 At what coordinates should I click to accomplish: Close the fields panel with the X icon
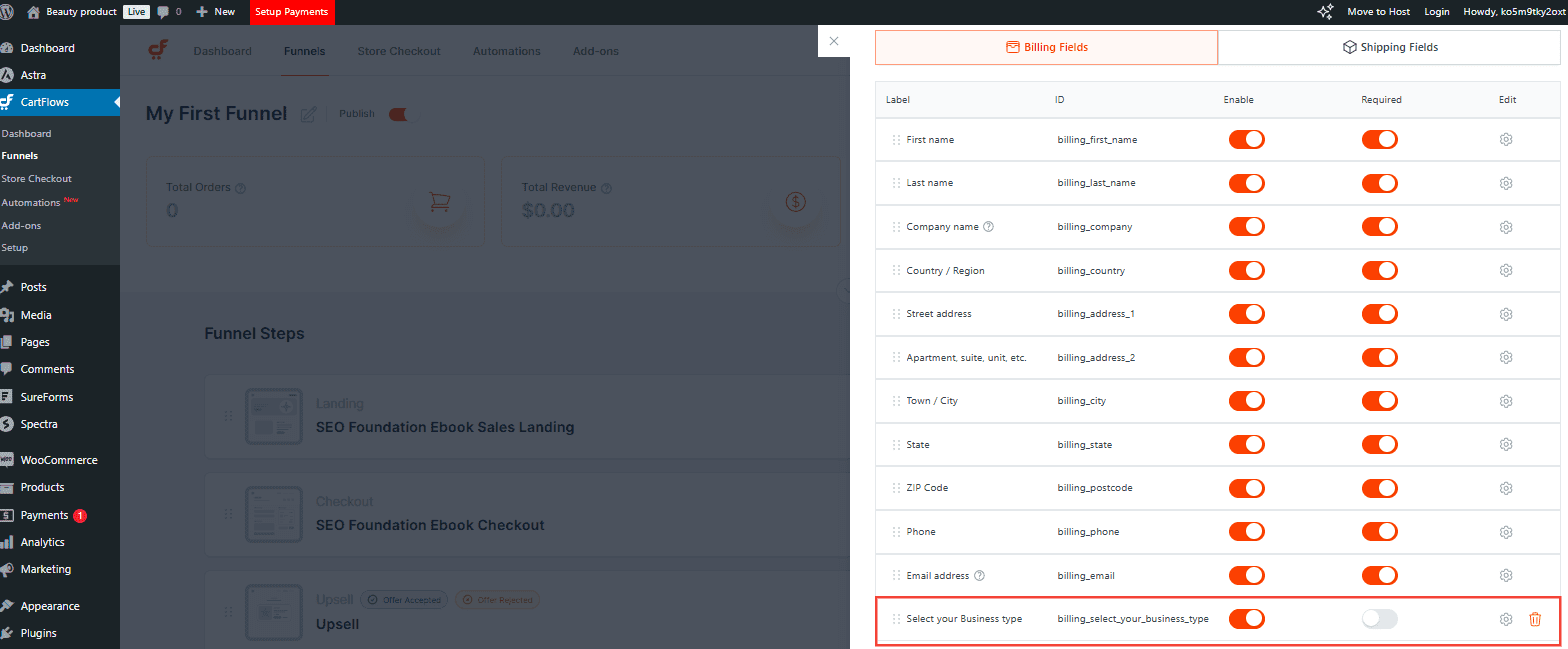pyautogui.click(x=834, y=42)
